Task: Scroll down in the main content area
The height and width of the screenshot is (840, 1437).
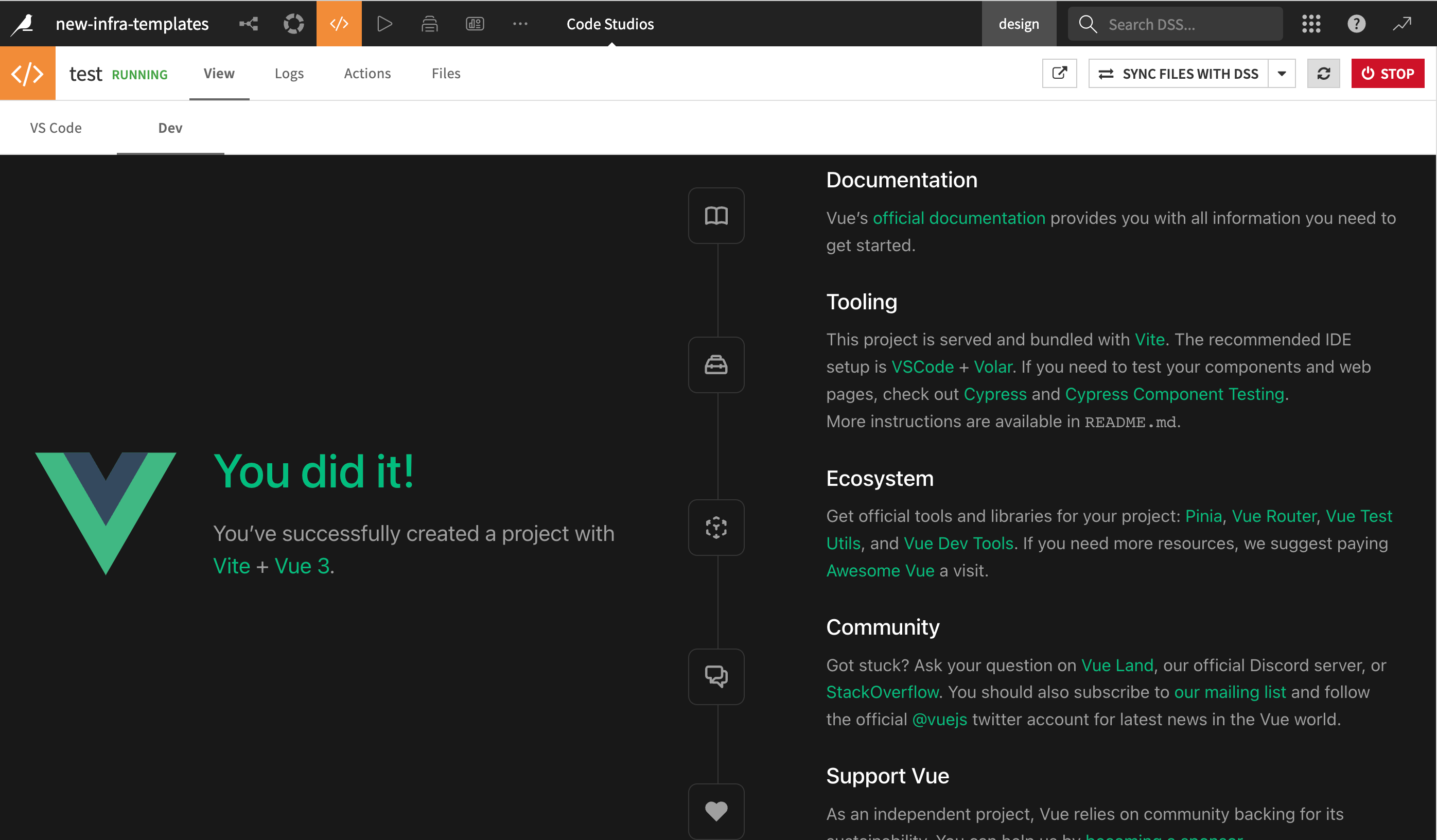Action: click(x=718, y=500)
